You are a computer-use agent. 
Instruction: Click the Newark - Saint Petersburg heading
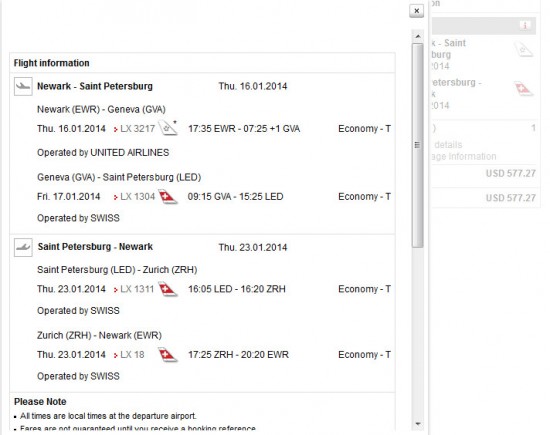(x=95, y=86)
